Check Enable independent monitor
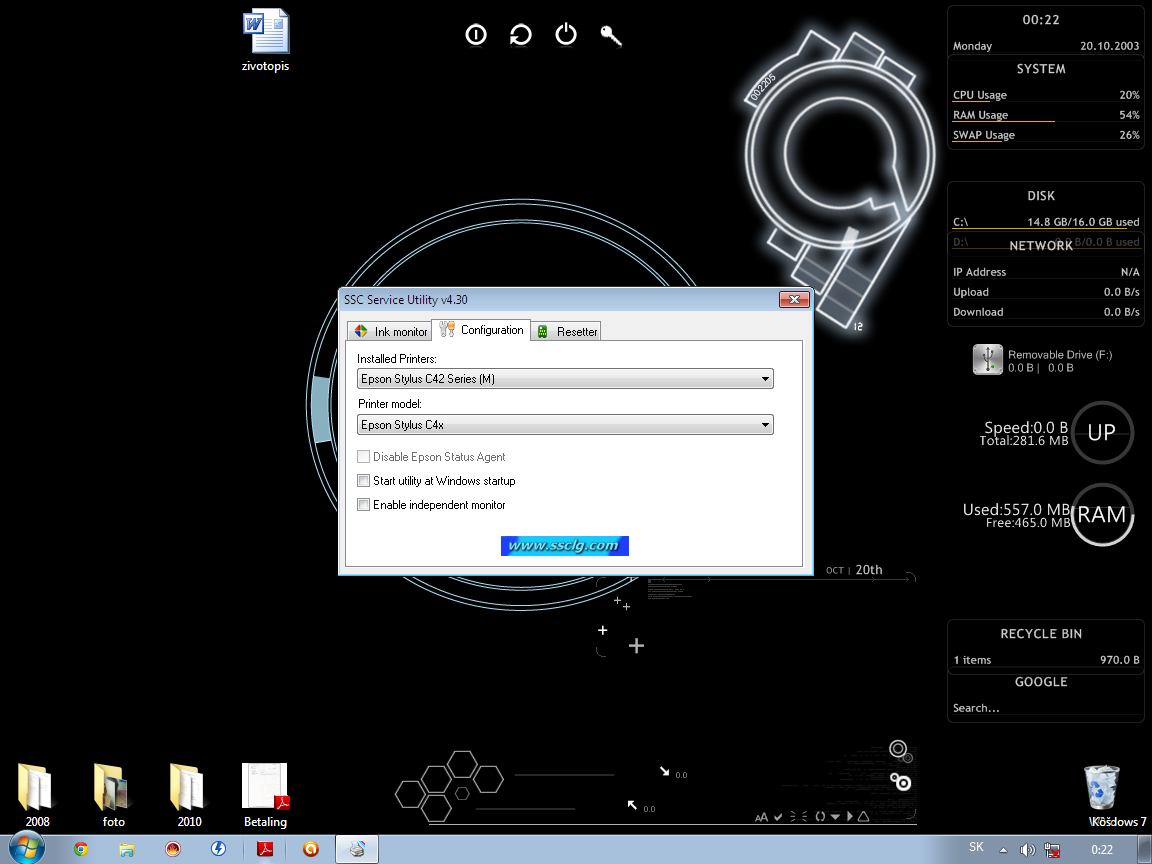 click(x=363, y=505)
